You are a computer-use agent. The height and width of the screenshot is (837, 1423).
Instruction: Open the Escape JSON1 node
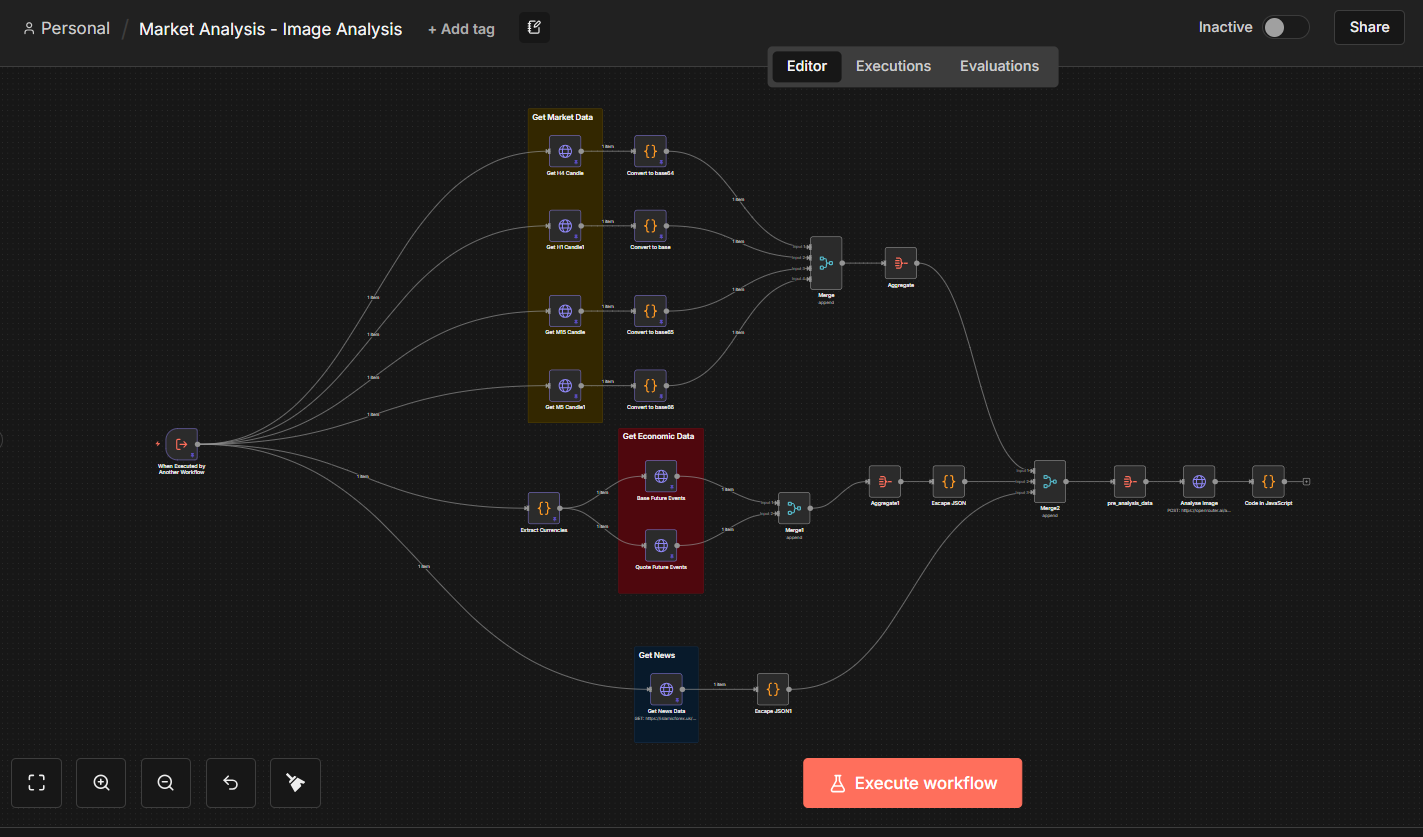pyautogui.click(x=771, y=689)
